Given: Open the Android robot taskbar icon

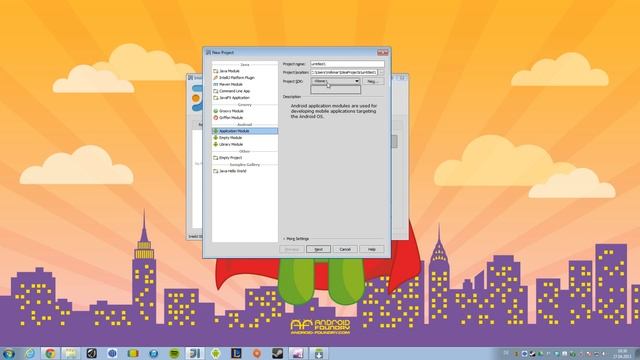Looking at the screenshot, I should coord(216,353).
